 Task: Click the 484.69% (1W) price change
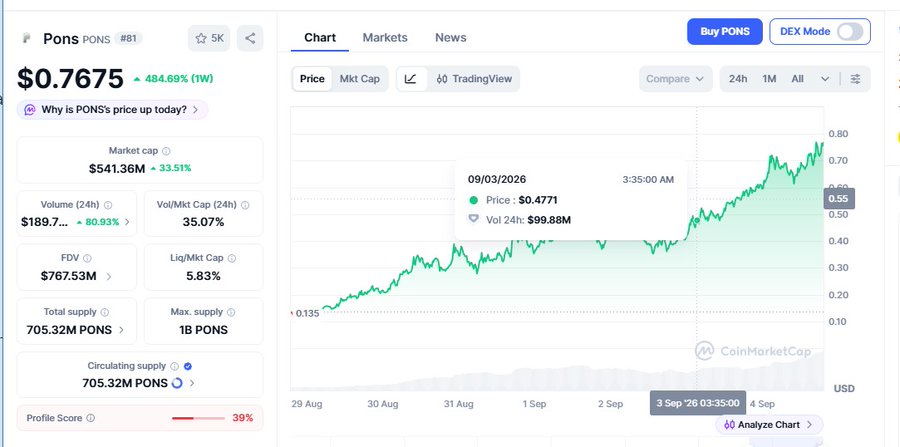tap(173, 79)
